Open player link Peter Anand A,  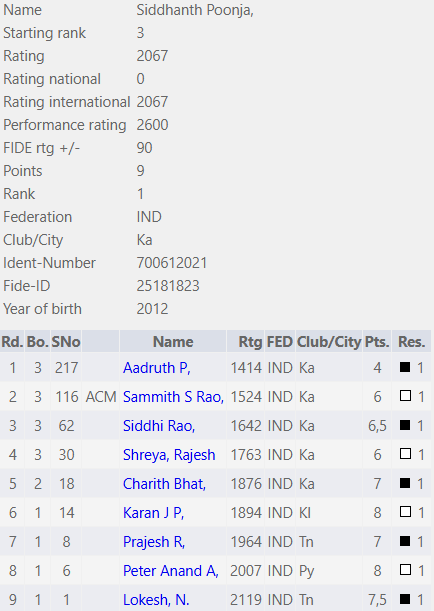(171, 570)
